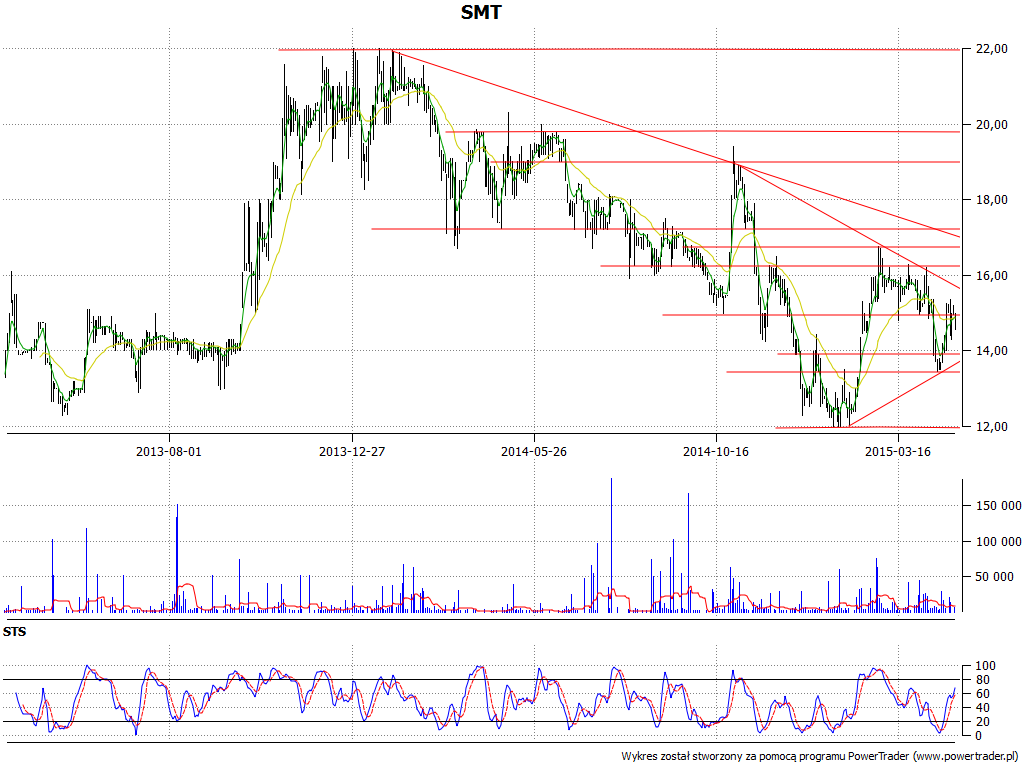Click the PowerTrader credit text at bottom
The width and height of the screenshot is (1024, 768).
820,756
